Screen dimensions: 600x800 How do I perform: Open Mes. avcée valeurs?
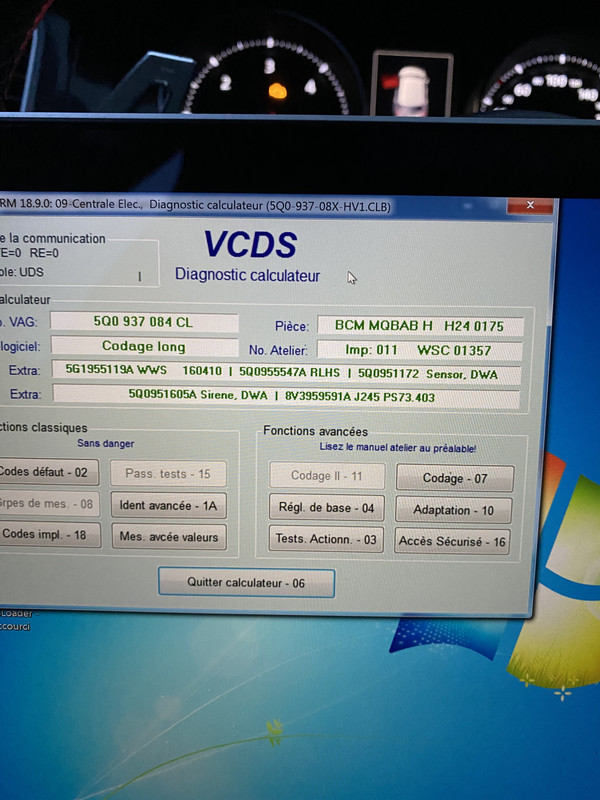click(x=169, y=536)
